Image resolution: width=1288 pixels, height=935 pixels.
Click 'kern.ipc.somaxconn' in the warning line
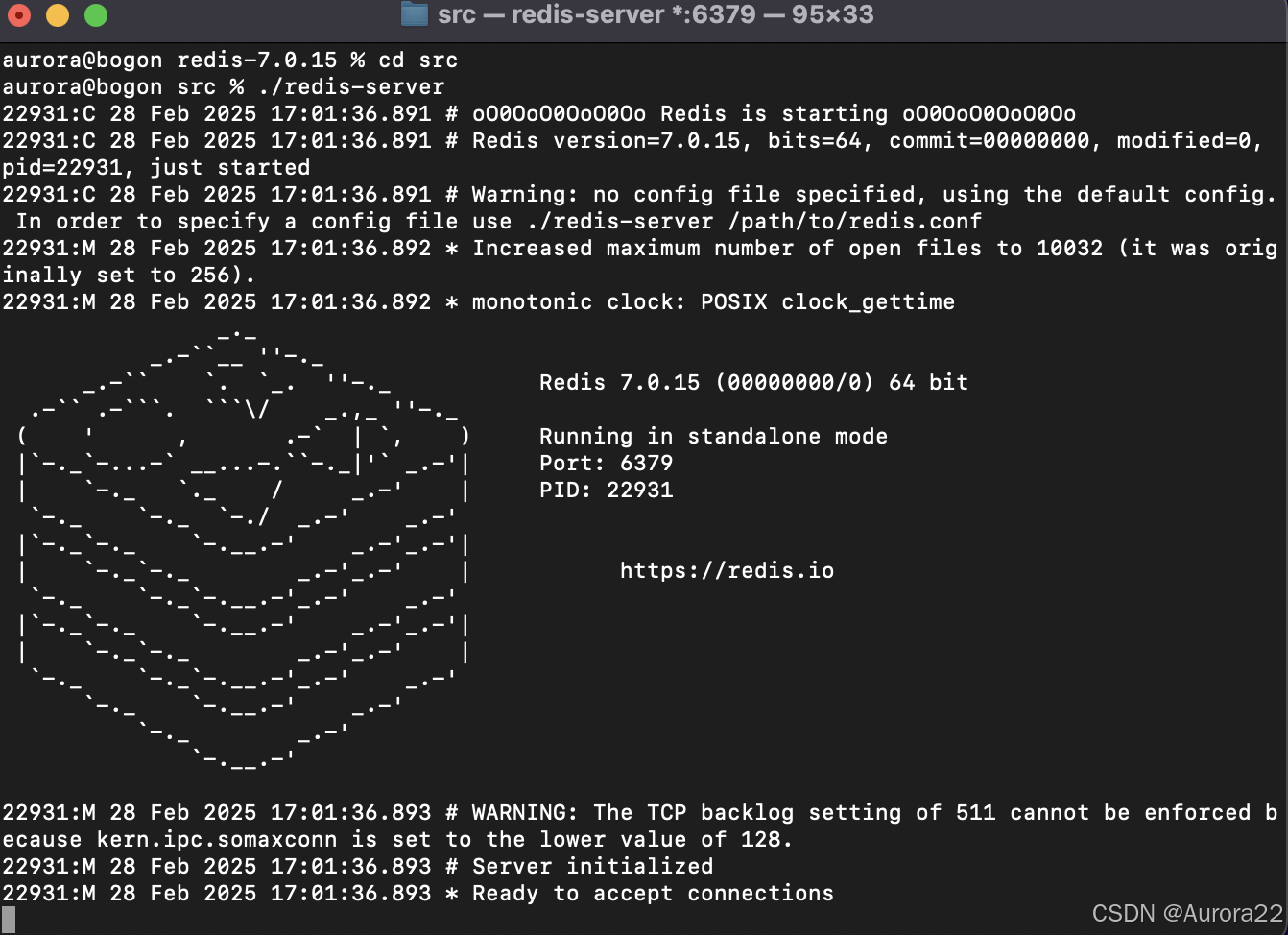click(x=217, y=839)
